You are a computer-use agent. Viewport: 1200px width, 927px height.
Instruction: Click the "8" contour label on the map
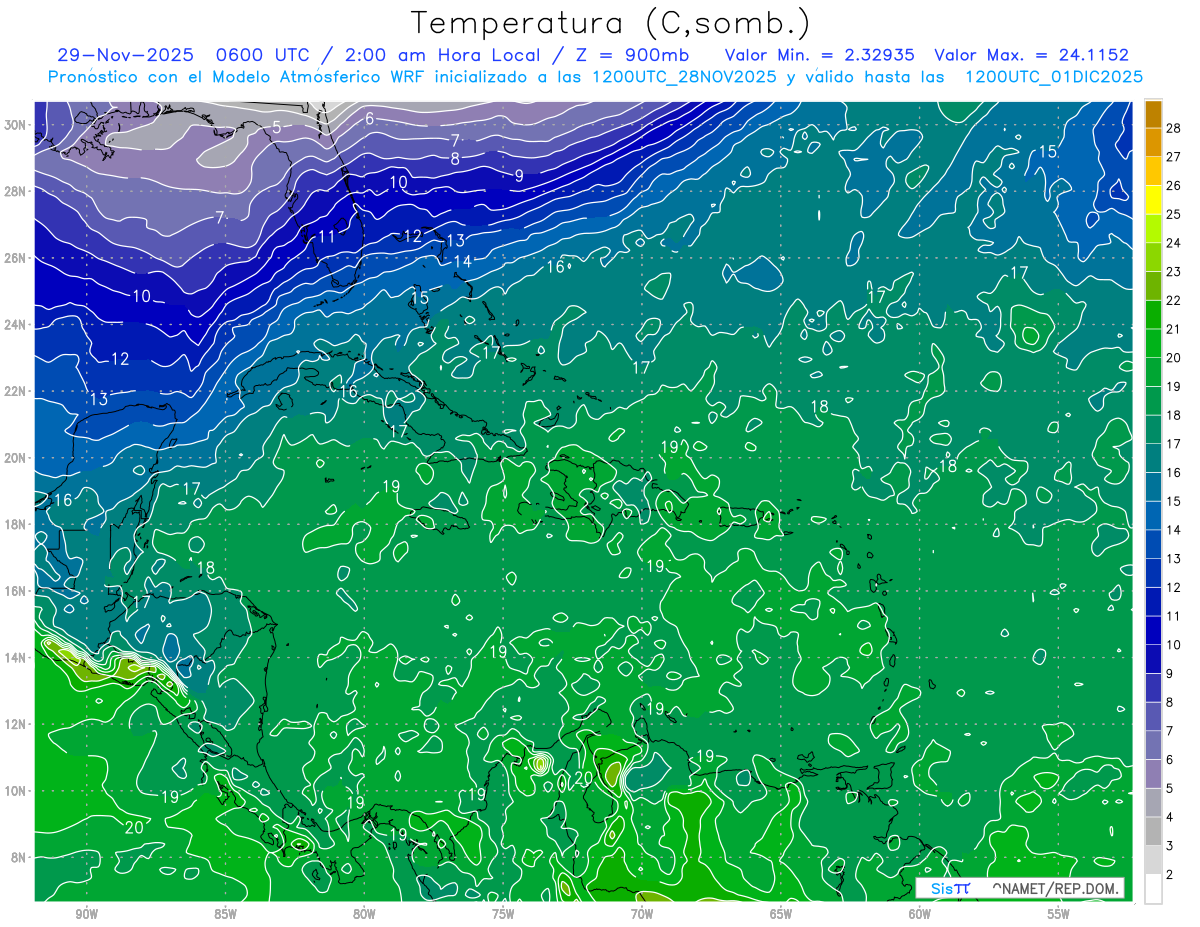[x=455, y=158]
